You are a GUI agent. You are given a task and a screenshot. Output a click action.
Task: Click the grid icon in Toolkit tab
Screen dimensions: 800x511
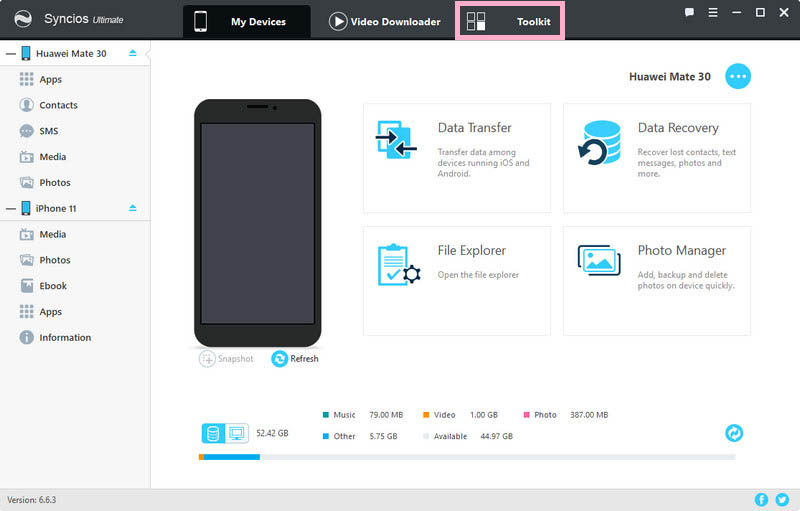tap(476, 21)
